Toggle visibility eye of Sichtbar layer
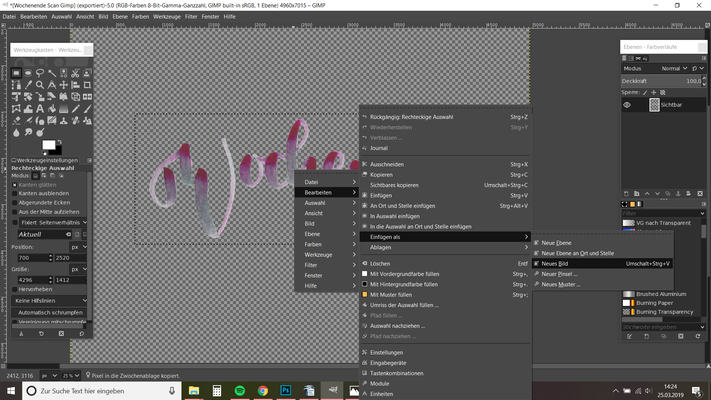Image resolution: width=711 pixels, height=400 pixels. (x=628, y=104)
